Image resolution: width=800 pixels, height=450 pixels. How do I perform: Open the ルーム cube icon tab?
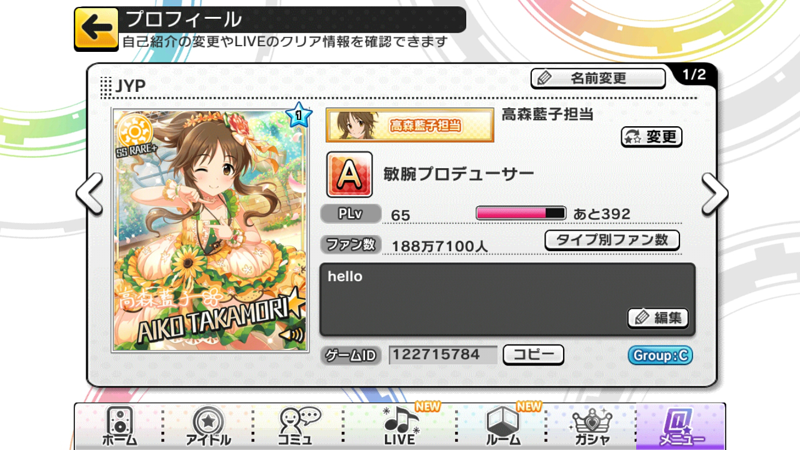click(x=503, y=427)
